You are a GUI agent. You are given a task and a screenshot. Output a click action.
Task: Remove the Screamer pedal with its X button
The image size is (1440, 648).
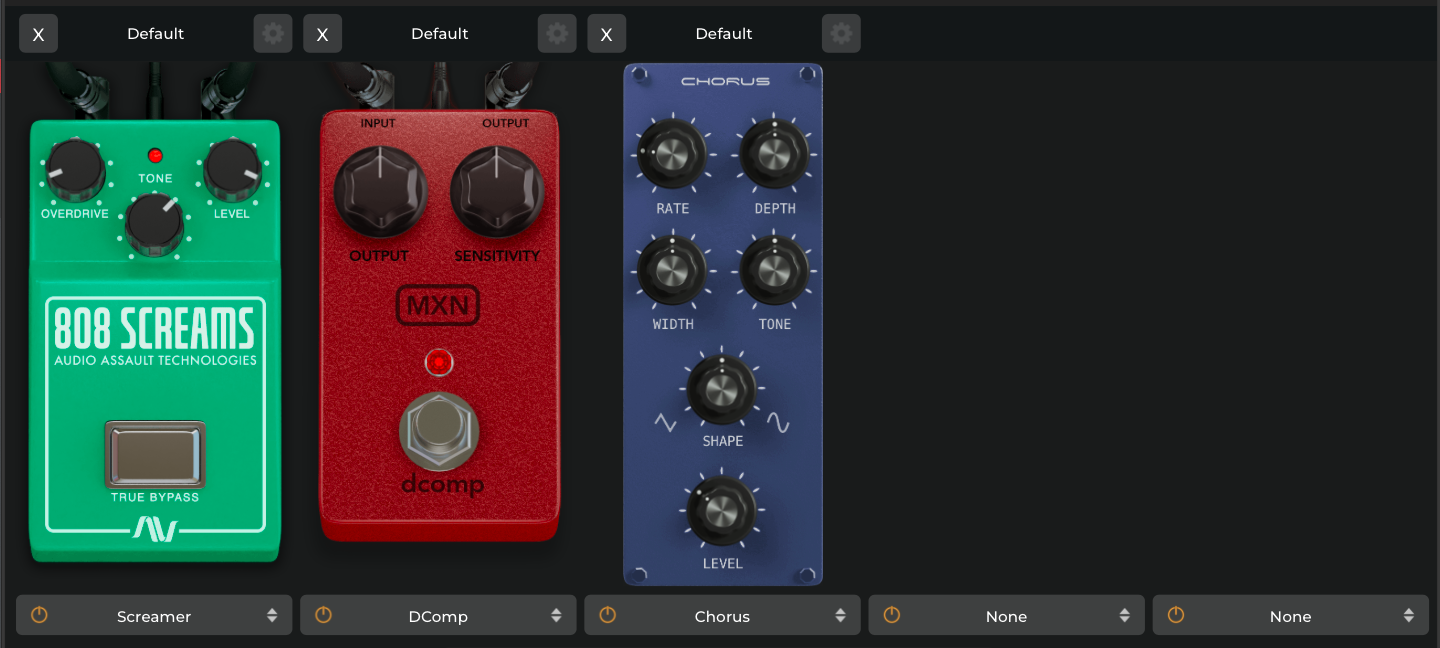click(38, 34)
